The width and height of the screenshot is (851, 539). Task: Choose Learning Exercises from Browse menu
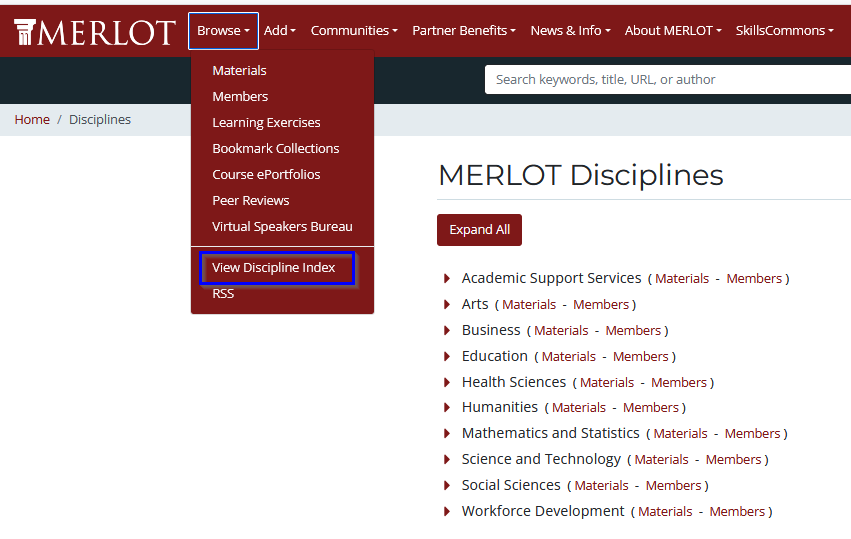[x=266, y=123]
